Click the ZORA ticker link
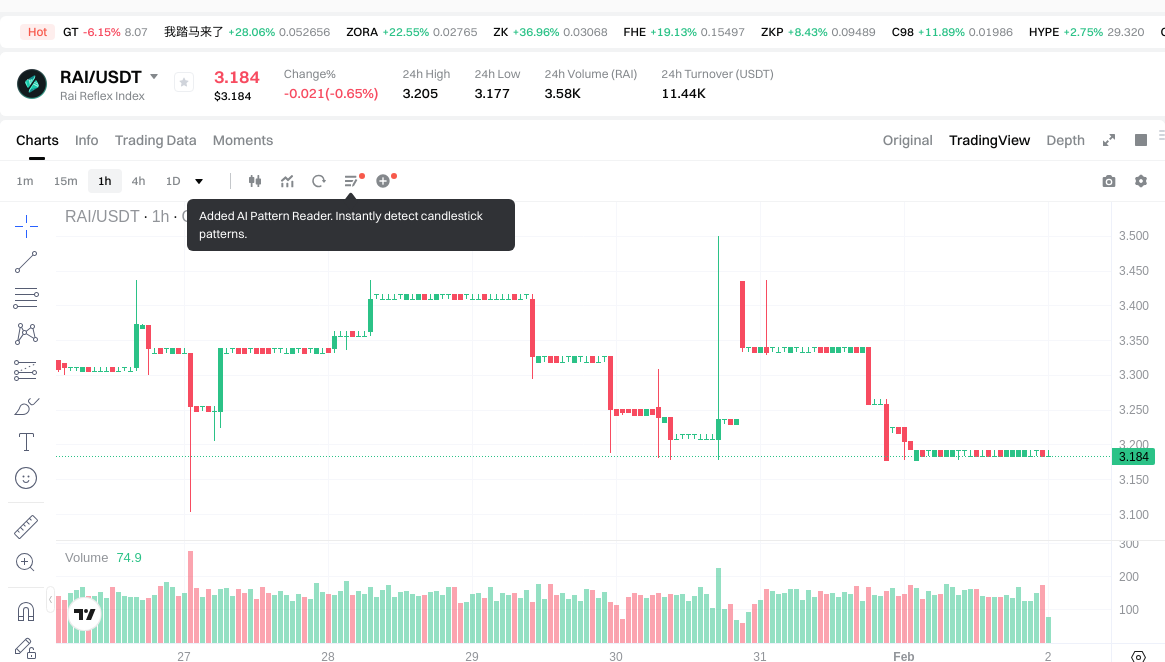 pyautogui.click(x=362, y=32)
